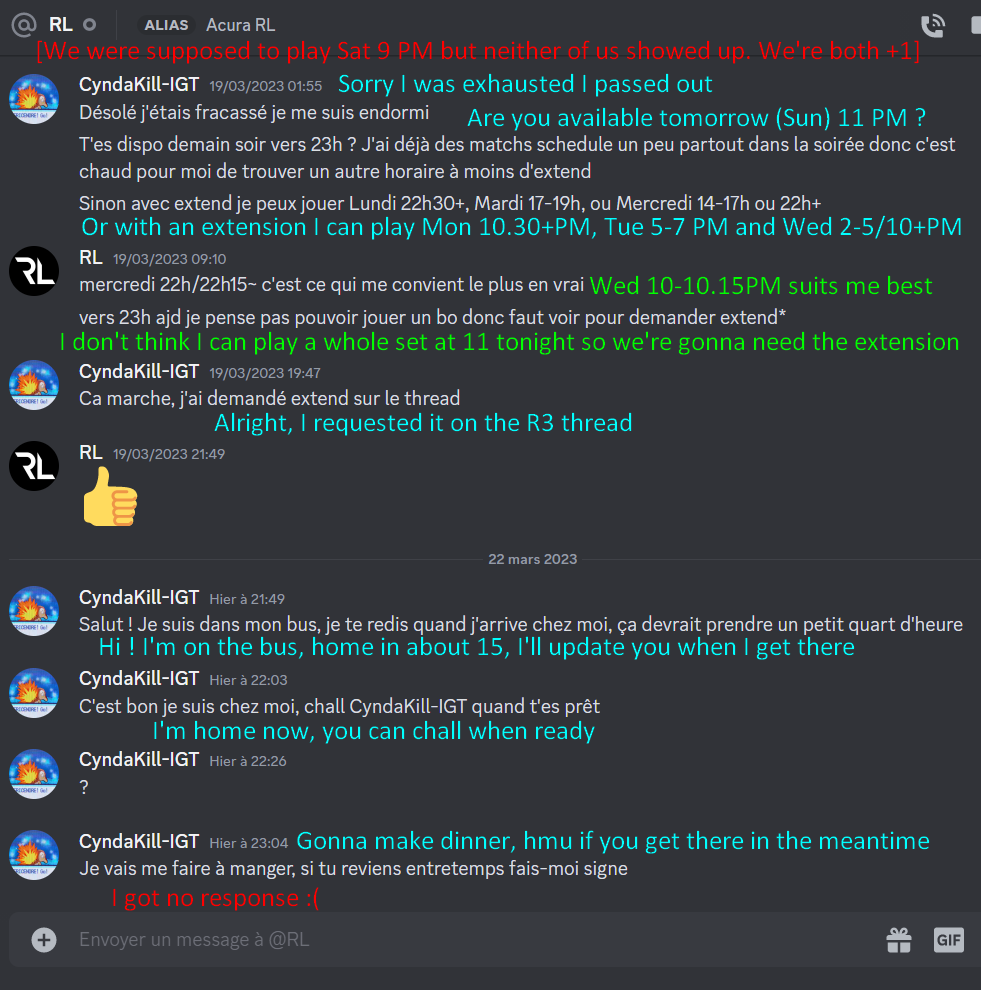Click CyndaKill-IGT username at 19:47 message
Viewport: 981px width, 990px height.
coord(139,372)
